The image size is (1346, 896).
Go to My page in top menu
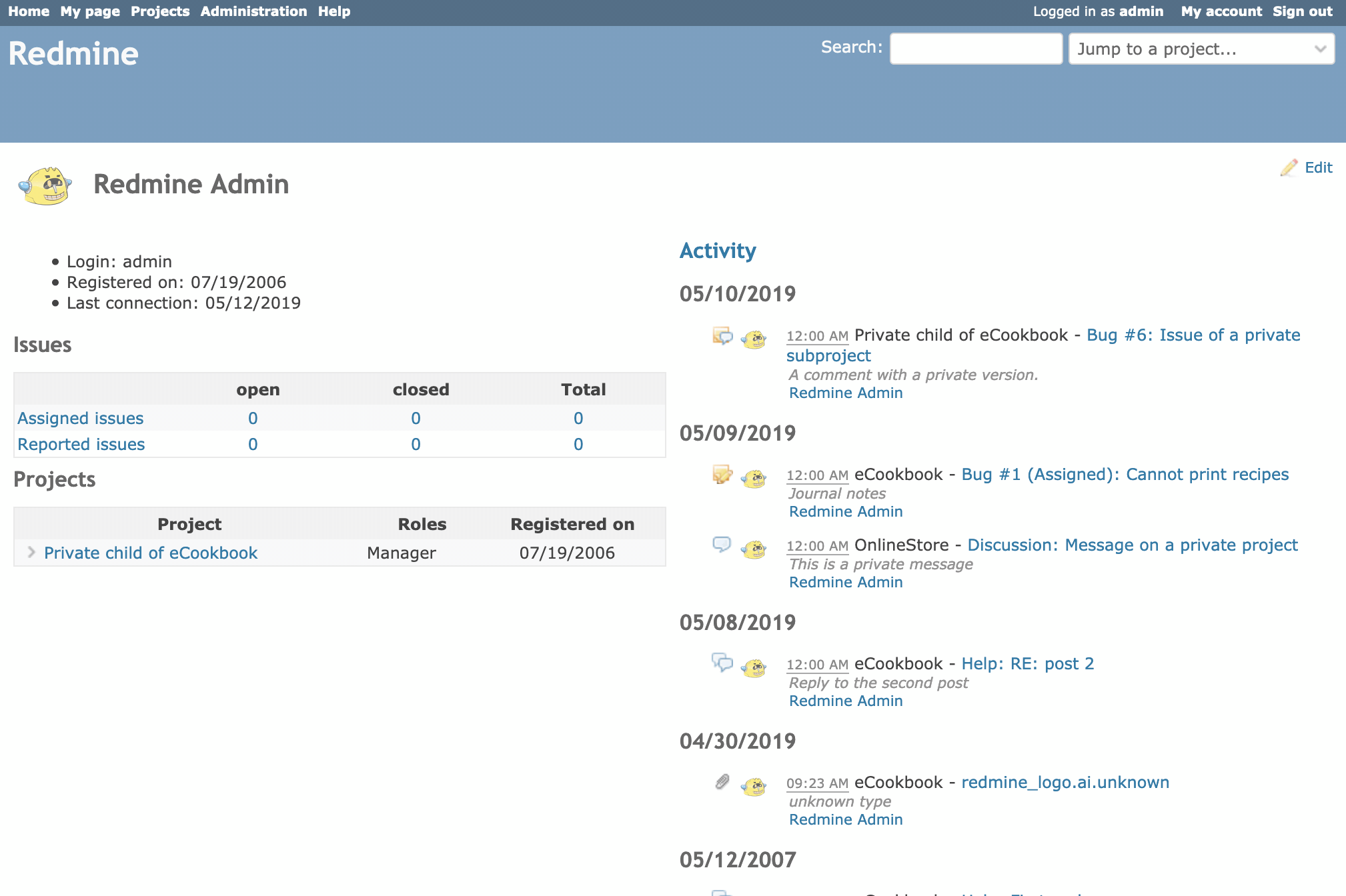[x=90, y=11]
